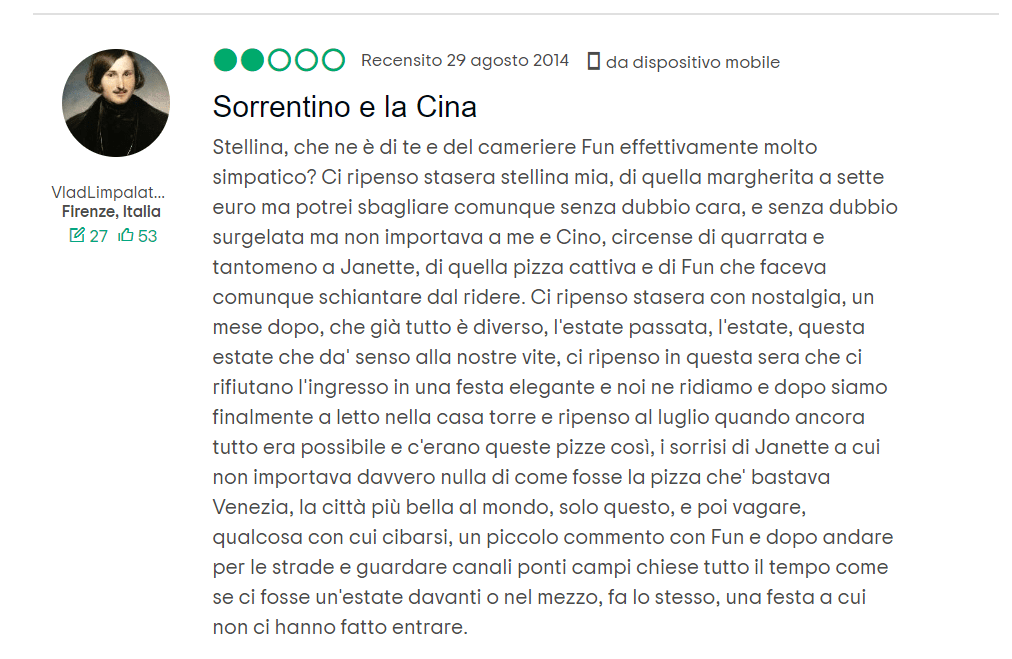Click the pencil contributions icon
This screenshot has height=659, width=1012.
tap(77, 235)
